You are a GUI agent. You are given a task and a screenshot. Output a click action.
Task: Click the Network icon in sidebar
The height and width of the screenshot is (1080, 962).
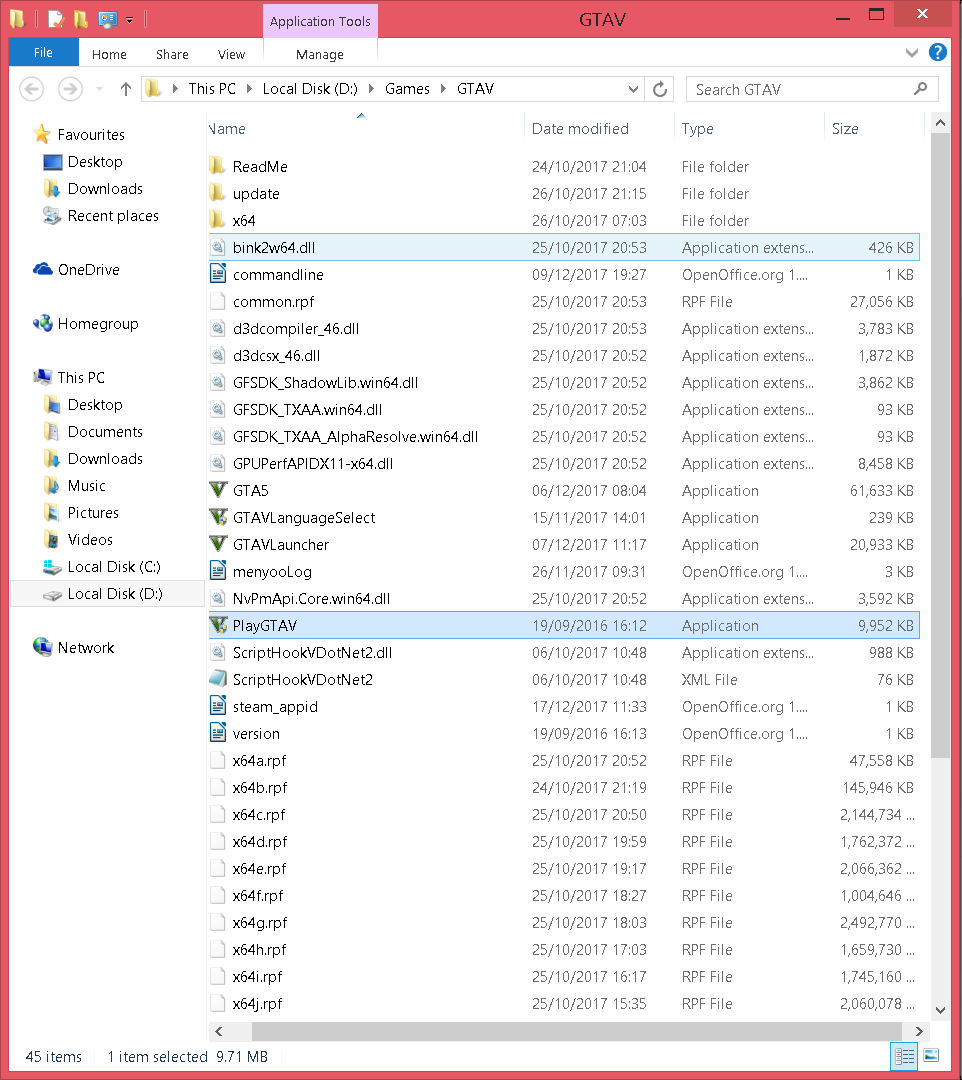coord(43,647)
